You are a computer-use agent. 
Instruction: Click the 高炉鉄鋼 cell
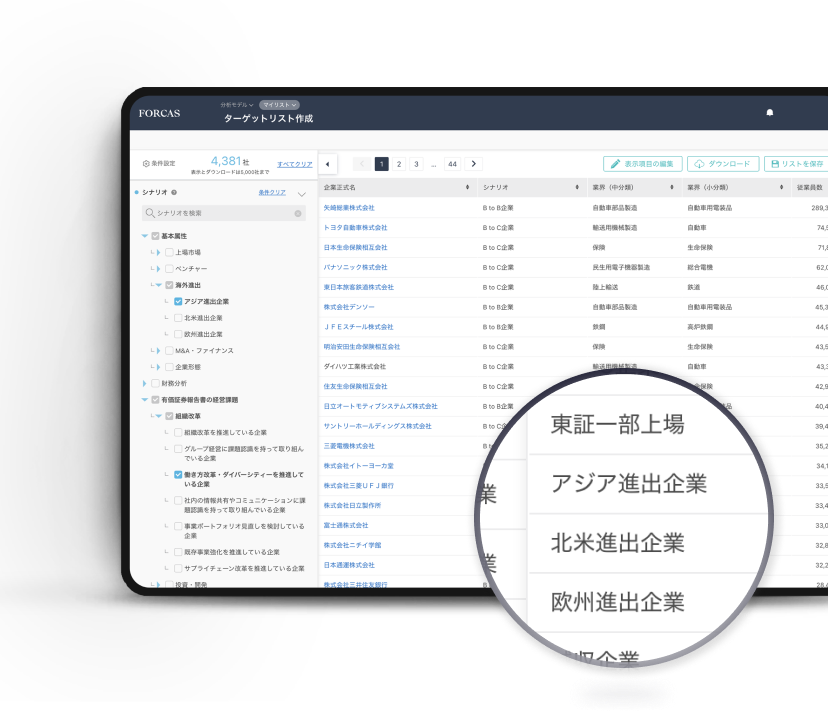click(x=700, y=327)
